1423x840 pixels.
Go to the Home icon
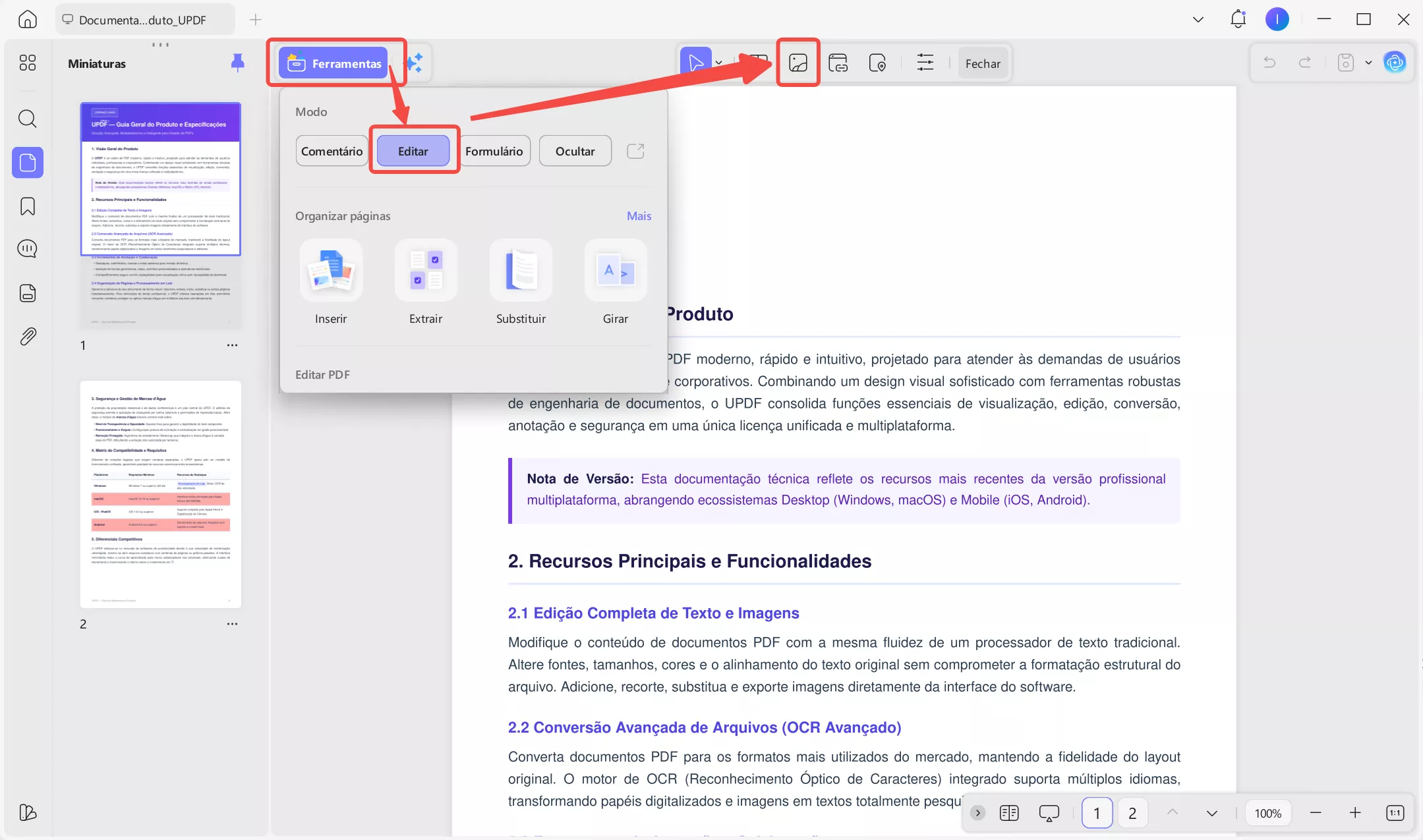27,19
